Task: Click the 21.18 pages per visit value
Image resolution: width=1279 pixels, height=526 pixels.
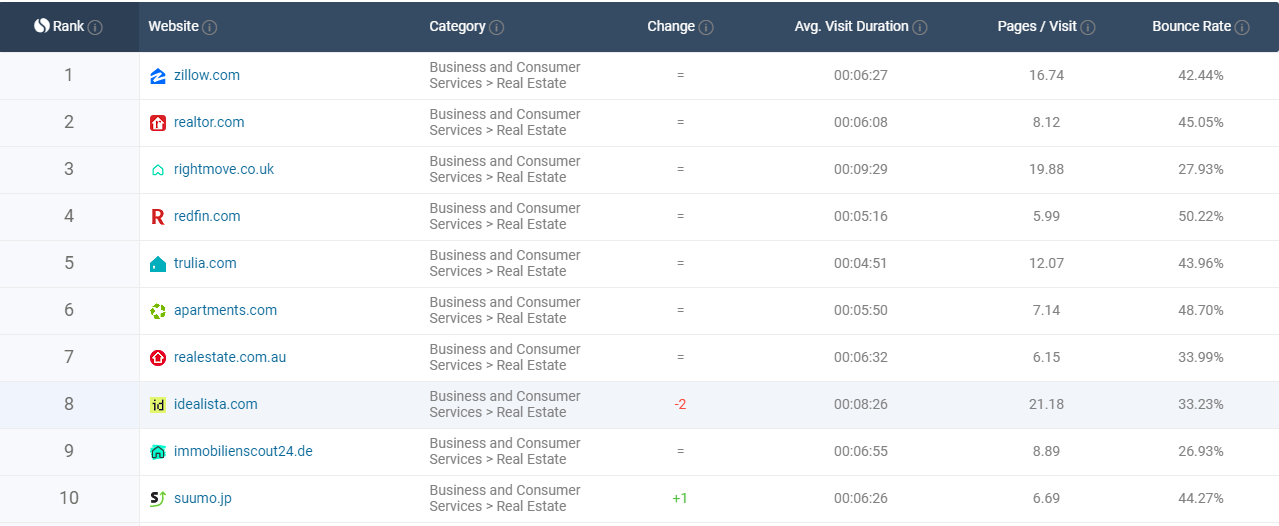Action: (1046, 404)
